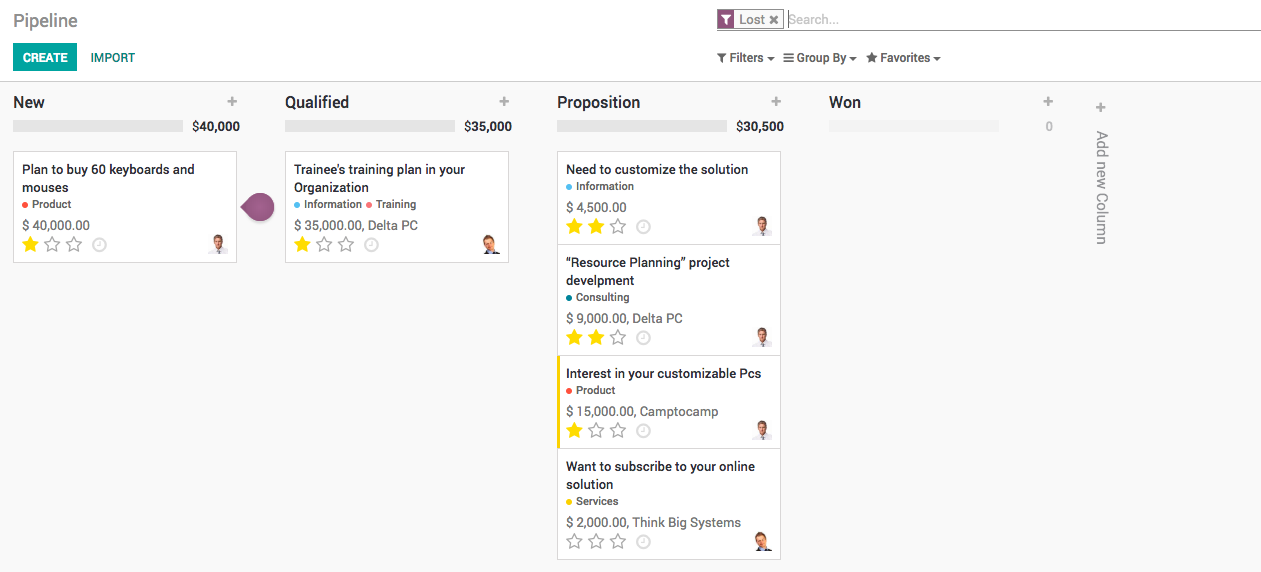Expand the Group By menu
Image resolution: width=1261 pixels, height=572 pixels.
pos(820,58)
